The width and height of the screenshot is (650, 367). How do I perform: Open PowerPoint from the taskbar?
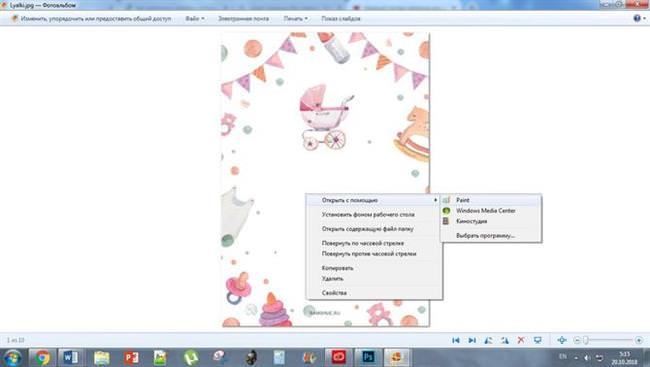(131, 357)
